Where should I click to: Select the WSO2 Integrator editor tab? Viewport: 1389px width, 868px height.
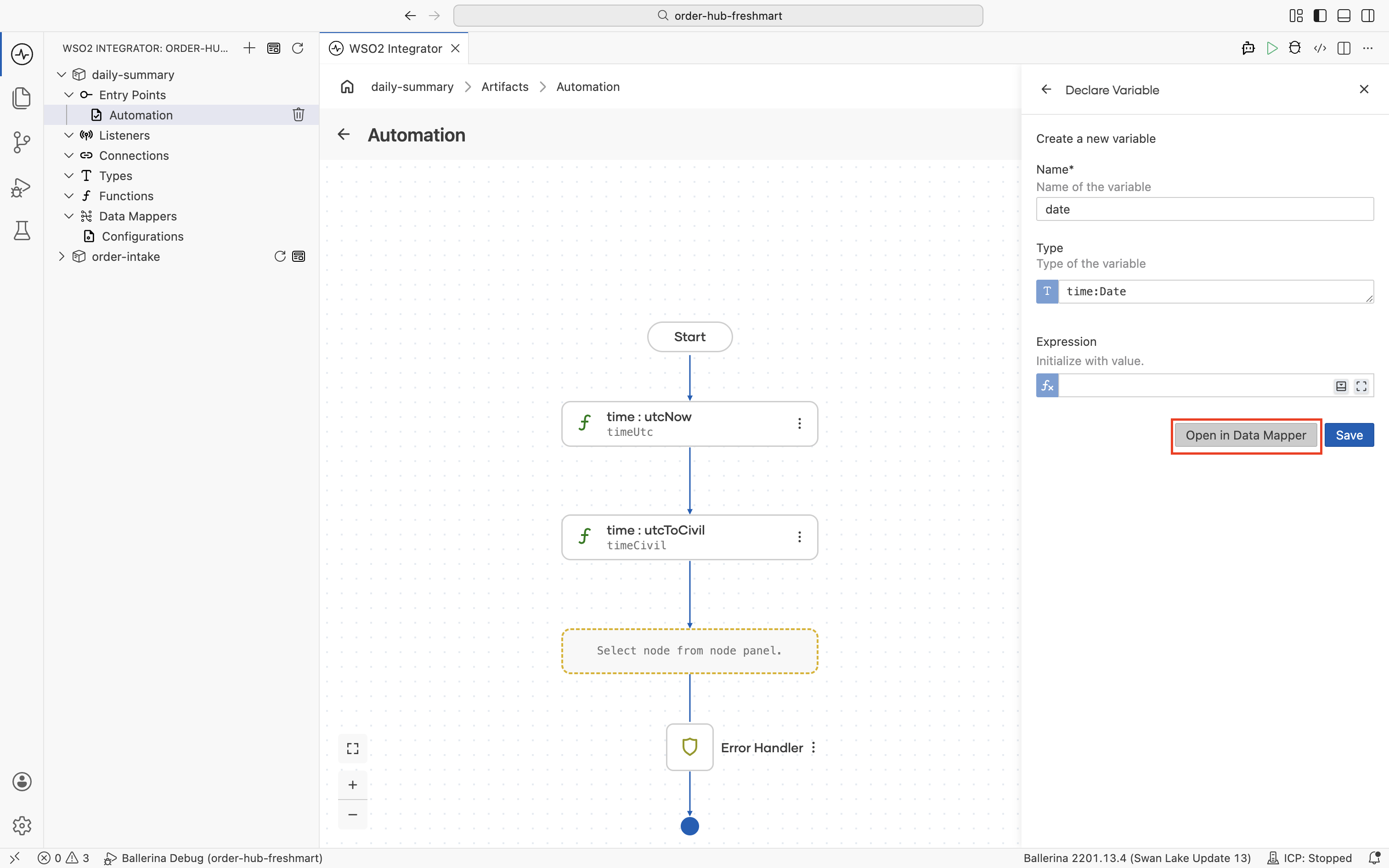[394, 48]
